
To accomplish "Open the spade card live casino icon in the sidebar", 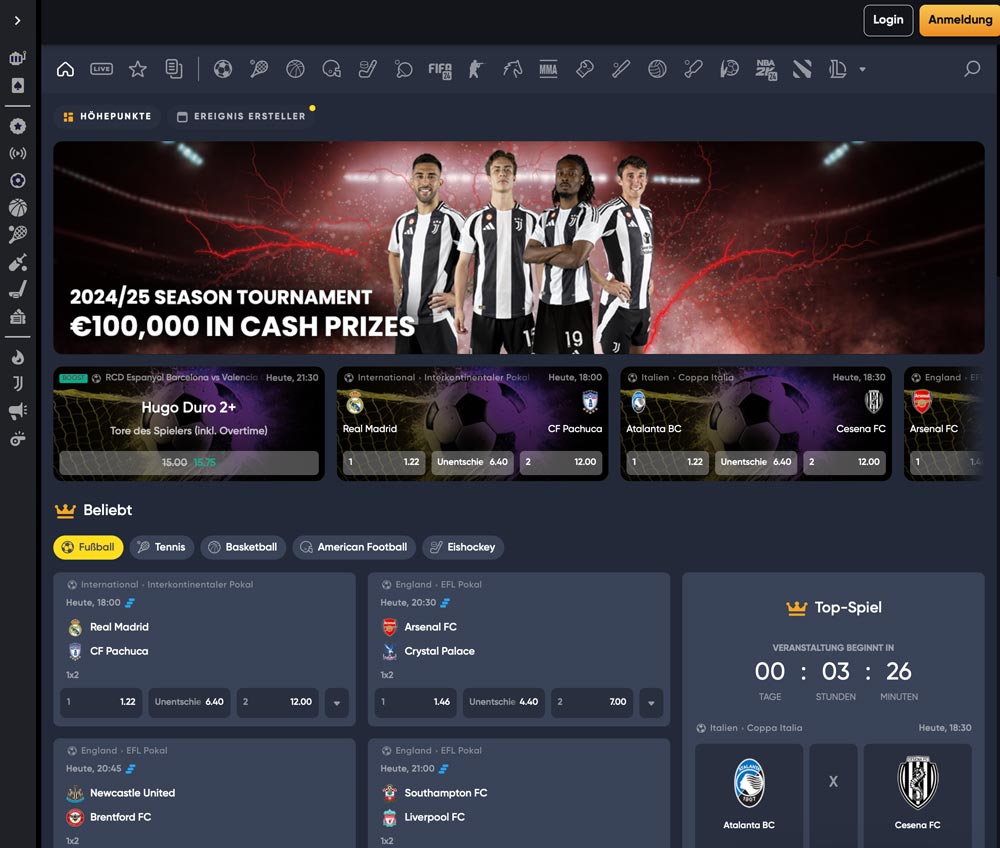I will pyautogui.click(x=18, y=85).
